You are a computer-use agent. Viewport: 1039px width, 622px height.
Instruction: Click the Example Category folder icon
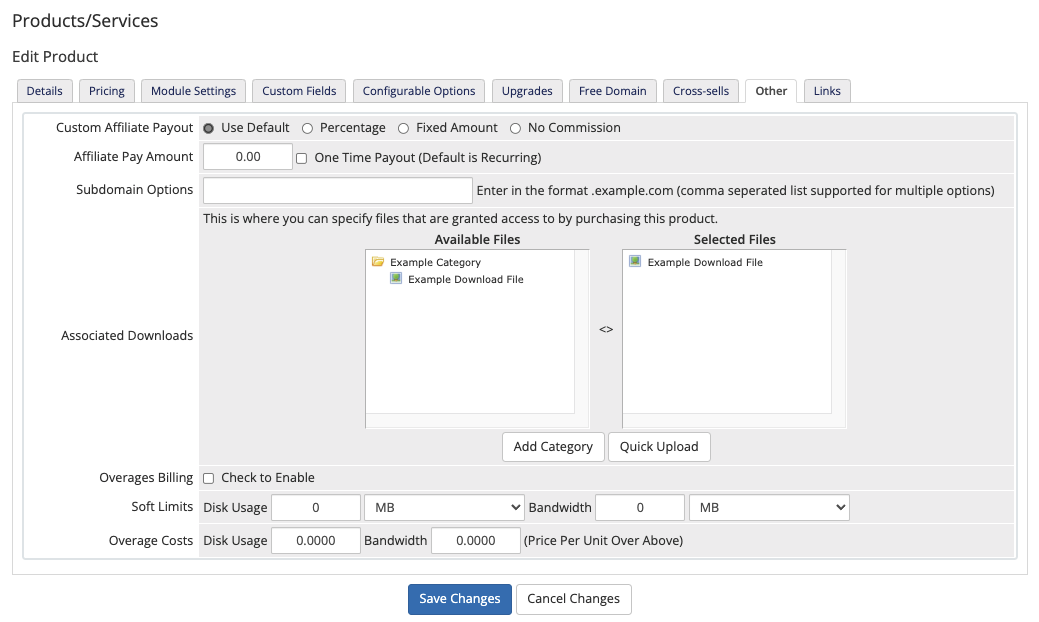378,262
